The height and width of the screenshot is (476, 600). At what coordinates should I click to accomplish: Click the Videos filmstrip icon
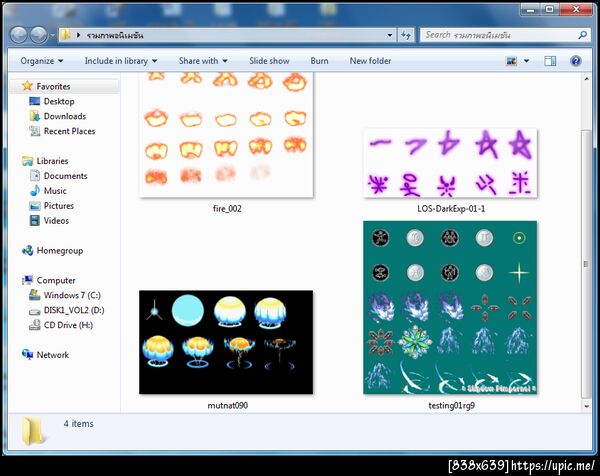35,220
